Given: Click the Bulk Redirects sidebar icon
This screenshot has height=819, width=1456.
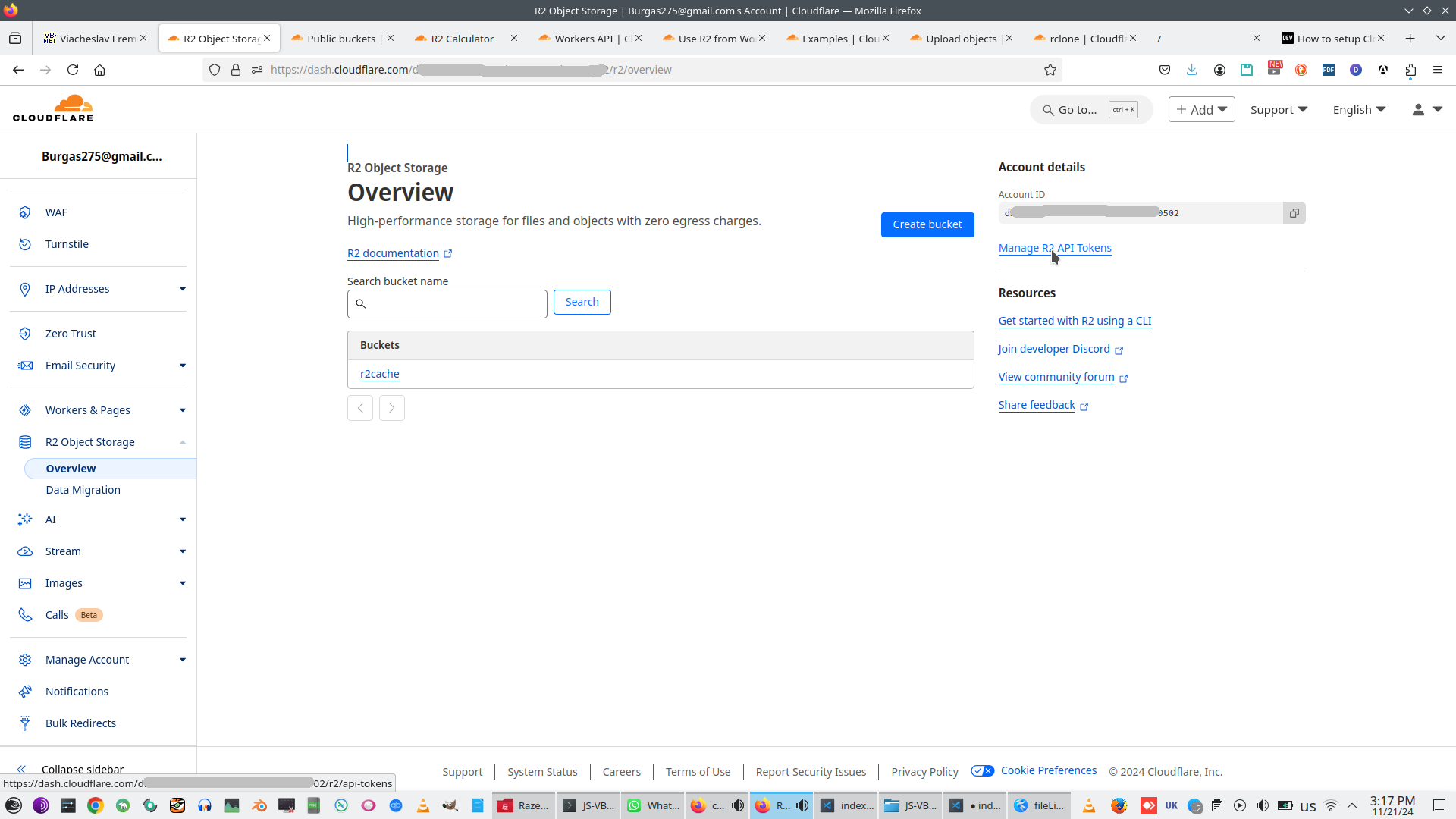Looking at the screenshot, I should click(25, 723).
